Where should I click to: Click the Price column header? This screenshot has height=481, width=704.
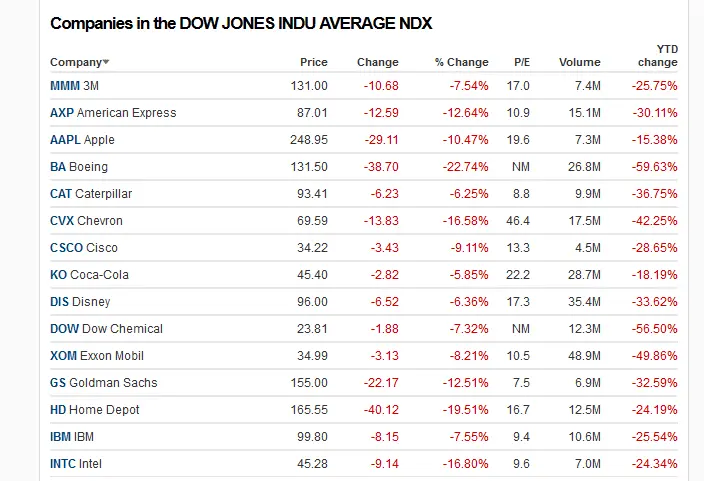point(313,62)
